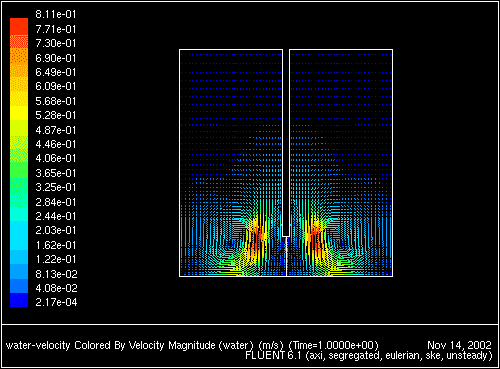This screenshot has height=369, width=500.
Task: Select the 6.90e-01 legend value
Action: [x=56, y=58]
